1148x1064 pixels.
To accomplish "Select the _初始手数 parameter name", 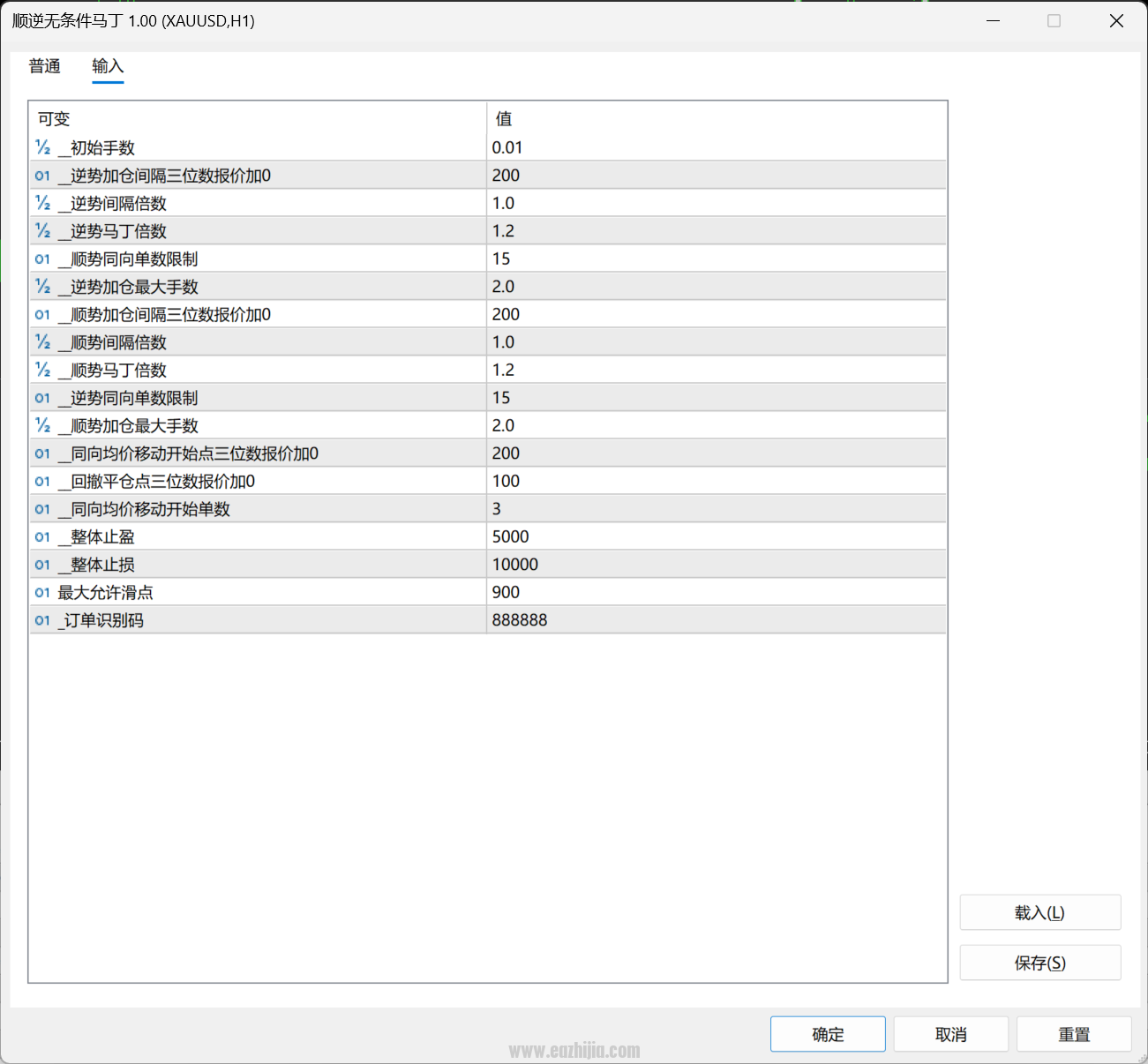I will 96,147.
